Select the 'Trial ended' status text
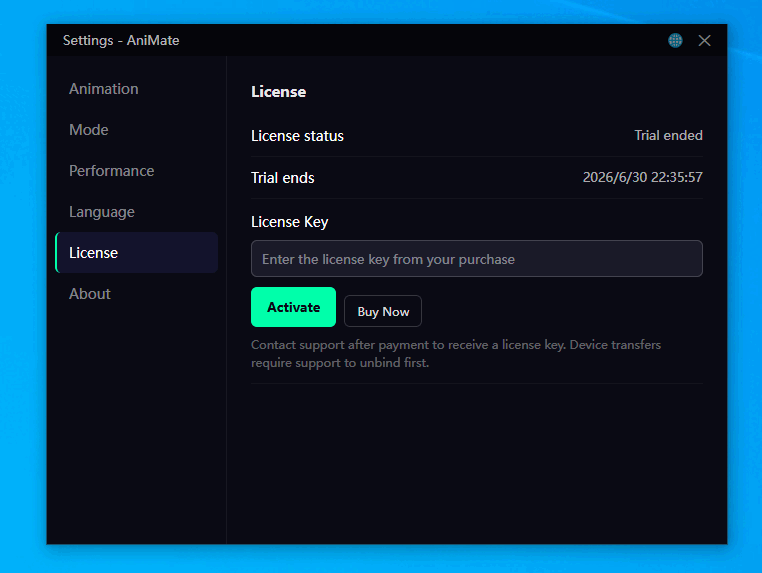This screenshot has height=573, width=762. tap(668, 136)
